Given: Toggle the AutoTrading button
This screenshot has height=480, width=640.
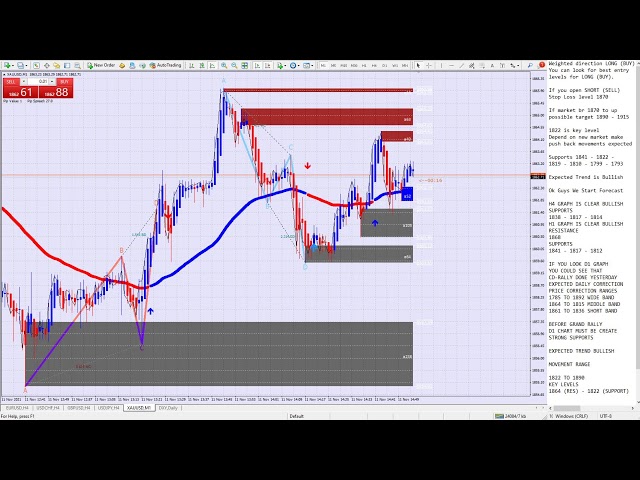Looking at the screenshot, I should [x=166, y=65].
